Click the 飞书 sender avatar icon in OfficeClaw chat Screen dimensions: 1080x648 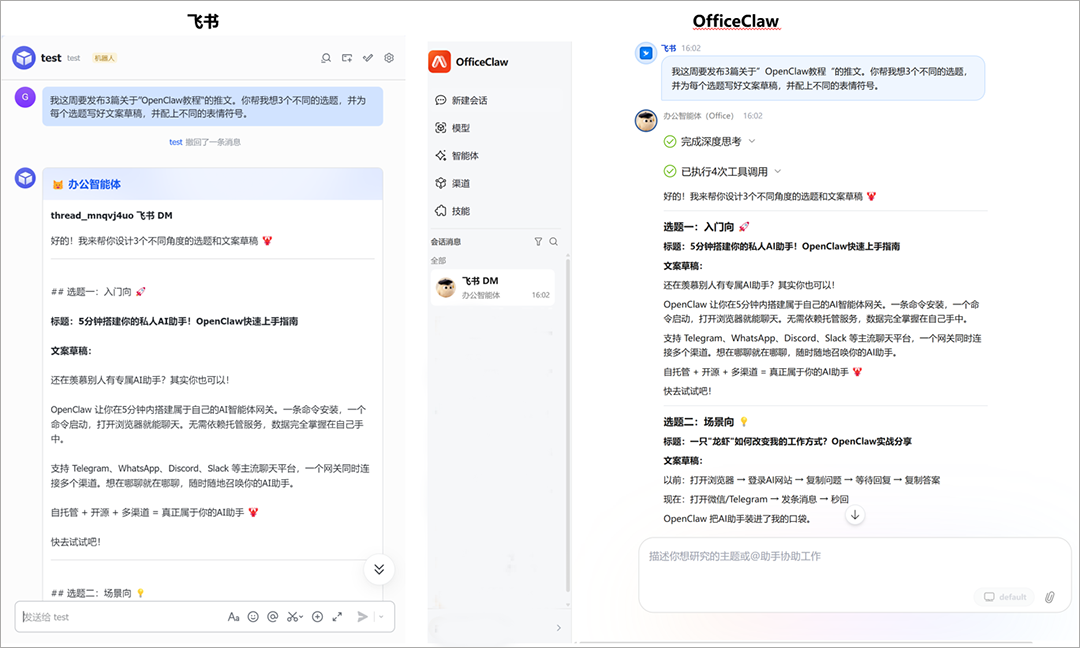pos(646,53)
